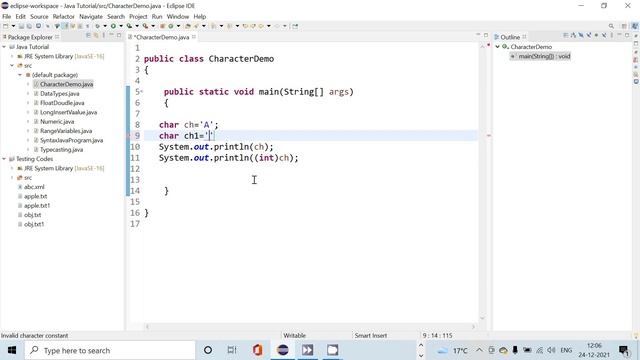This screenshot has height=360, width=640.
Task: Minimize the Package Explorer view
Action: pos(111,36)
